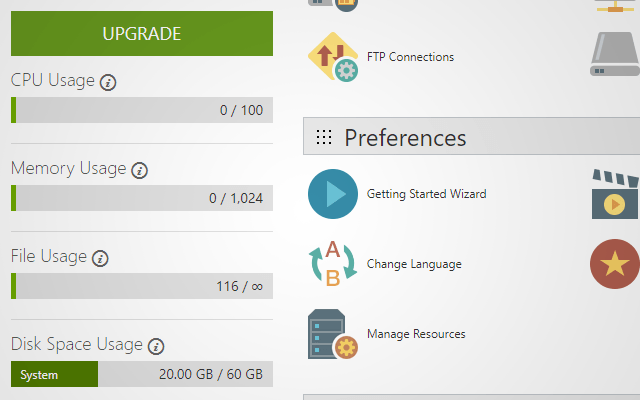This screenshot has height=400, width=640.
Task: Open the FTP Connections icon
Action: (x=333, y=57)
